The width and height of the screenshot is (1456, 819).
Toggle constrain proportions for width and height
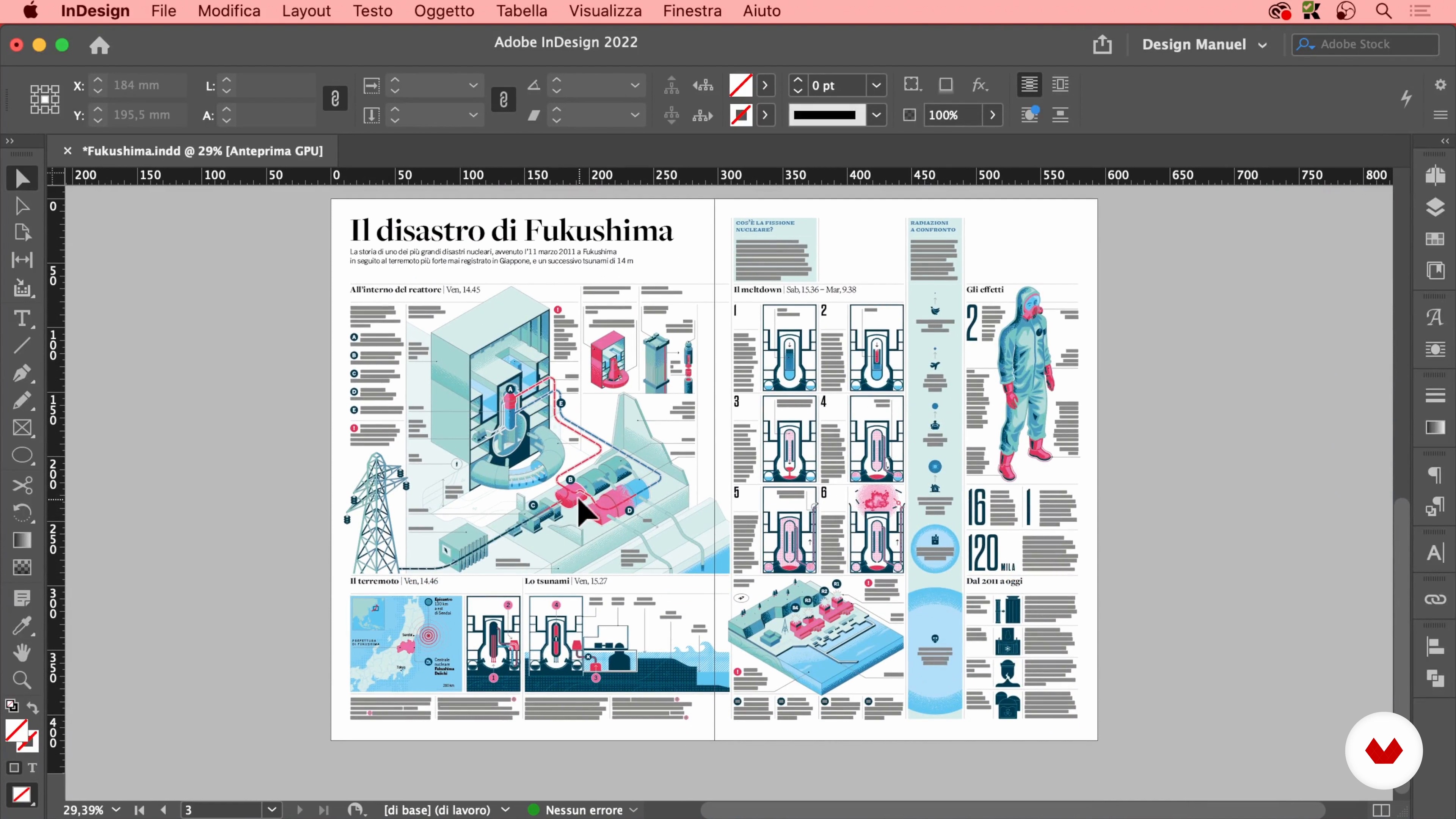tap(335, 99)
